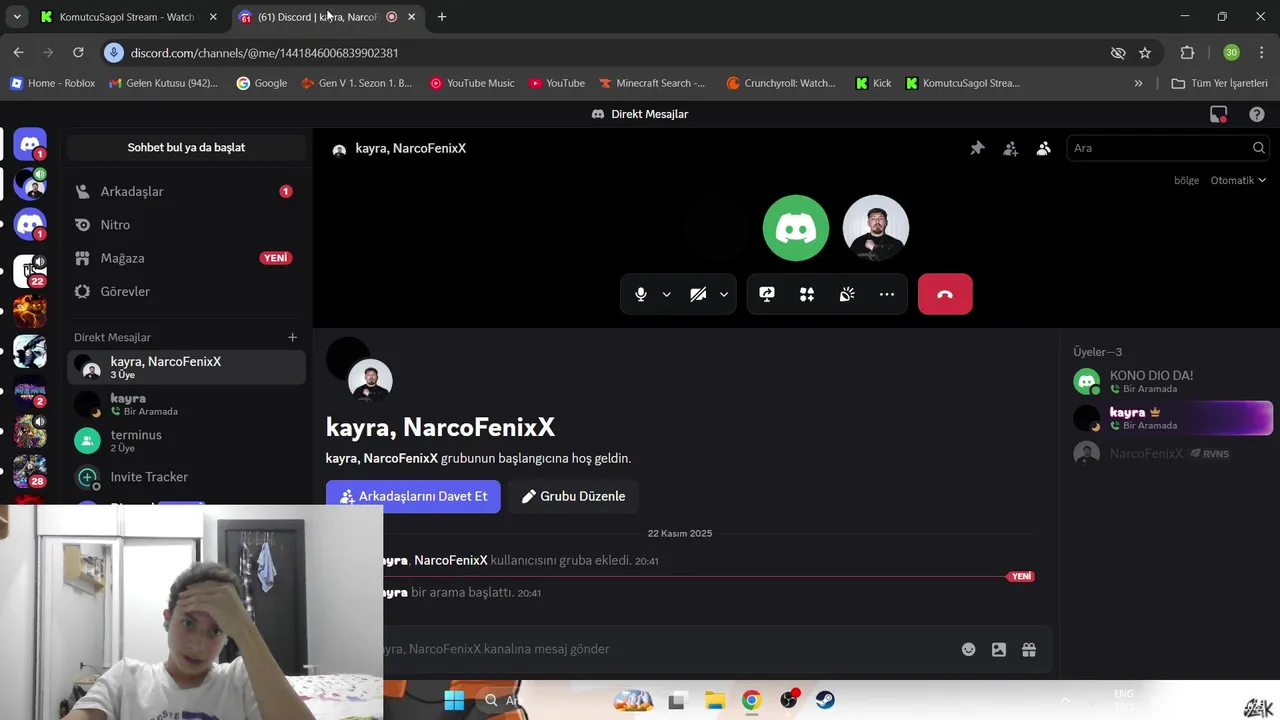Expand hidden bookmarks chevron
The height and width of the screenshot is (720, 1280).
1138,83
